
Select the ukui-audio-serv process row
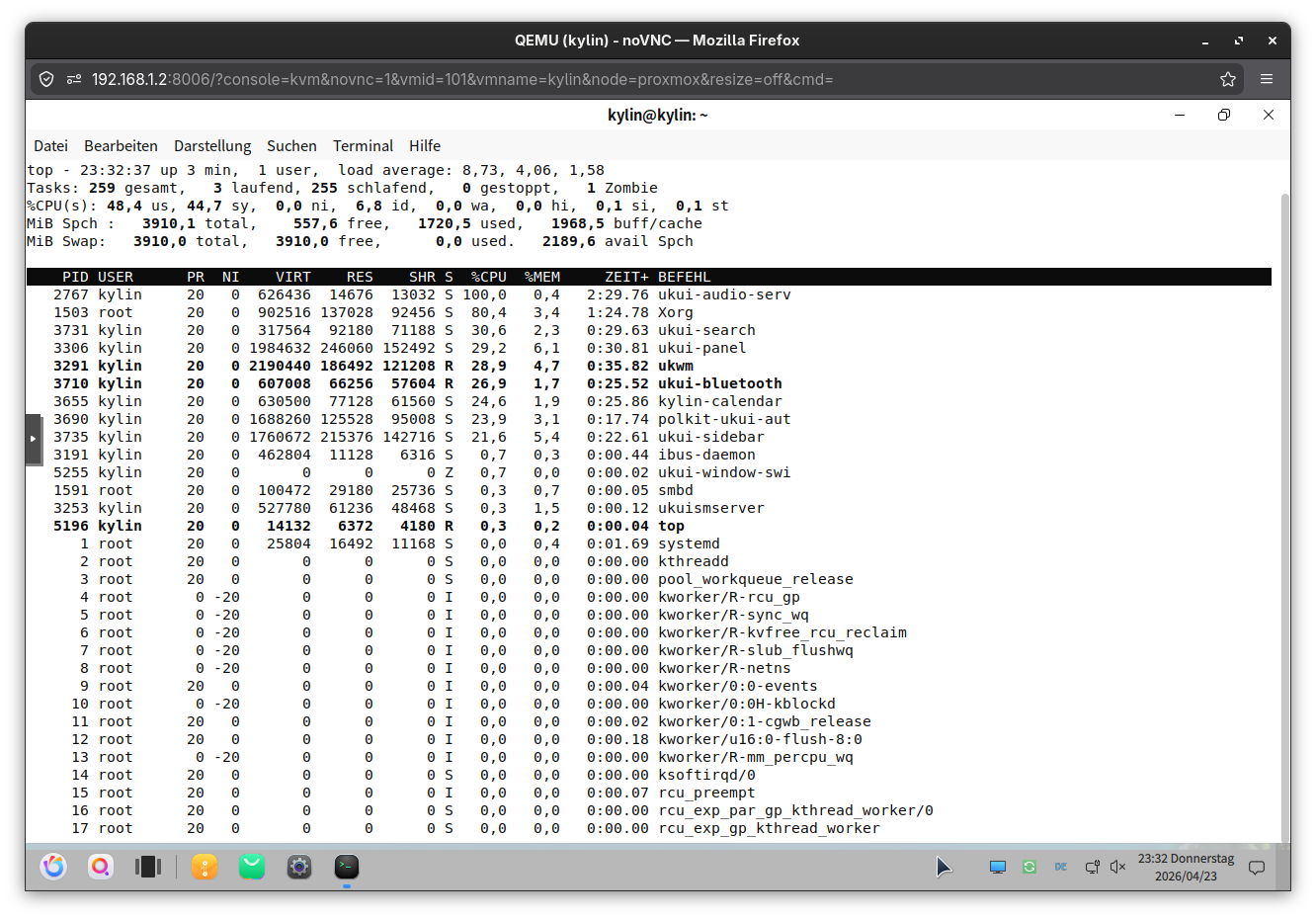(648, 294)
